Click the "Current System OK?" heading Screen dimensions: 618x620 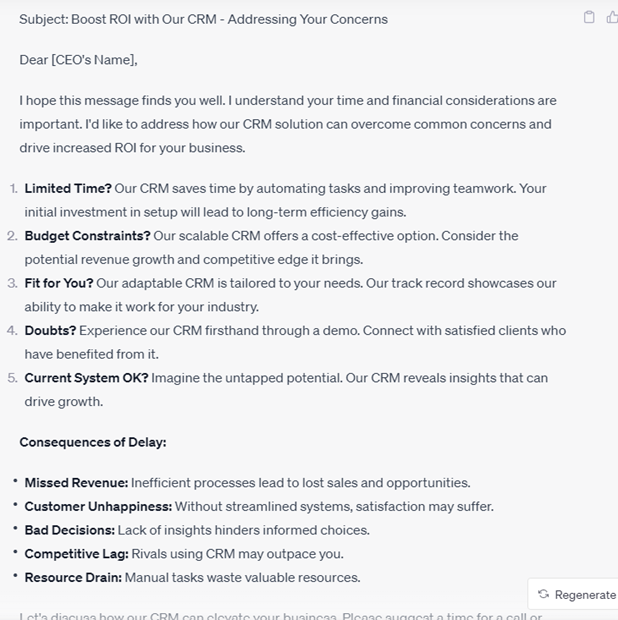click(86, 378)
